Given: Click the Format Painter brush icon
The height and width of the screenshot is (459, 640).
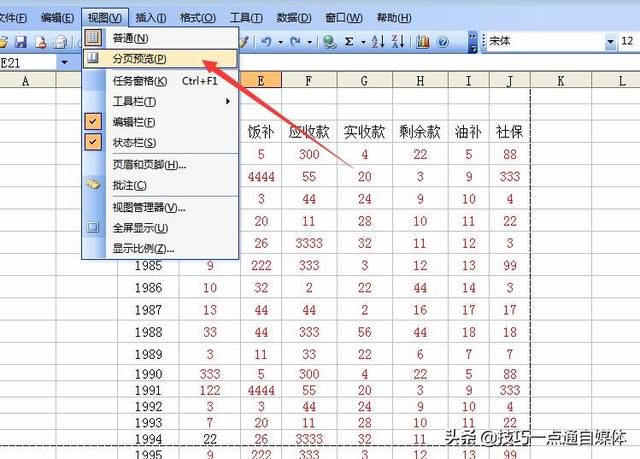Looking at the screenshot, I should pos(244,42).
